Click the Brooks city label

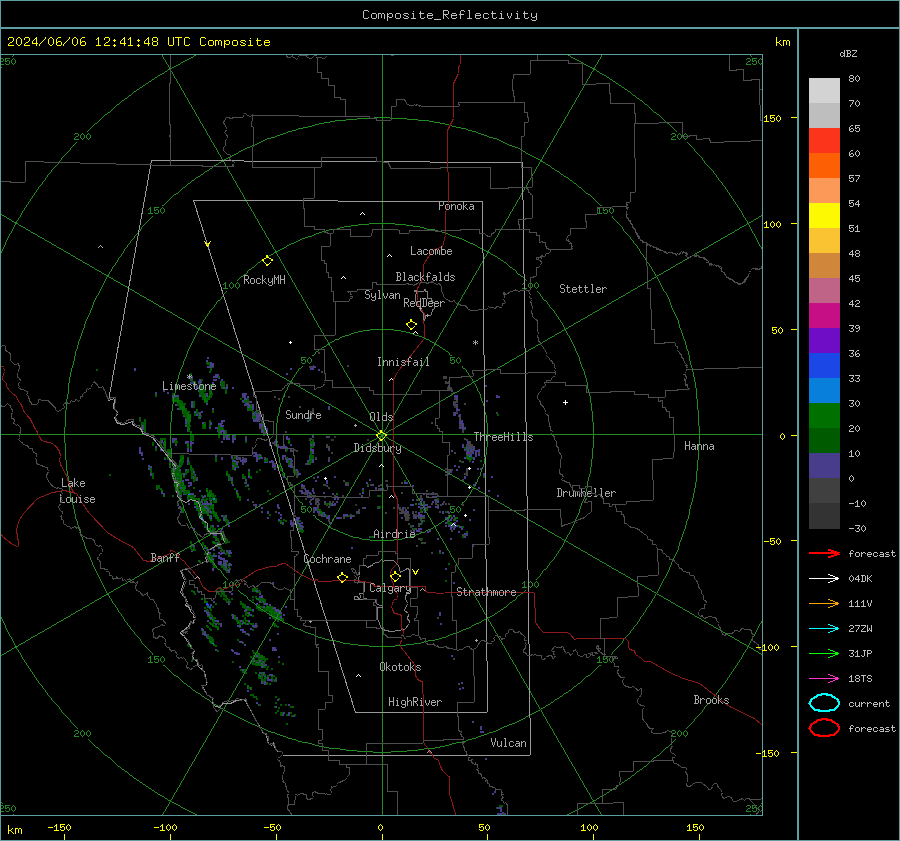tap(711, 700)
